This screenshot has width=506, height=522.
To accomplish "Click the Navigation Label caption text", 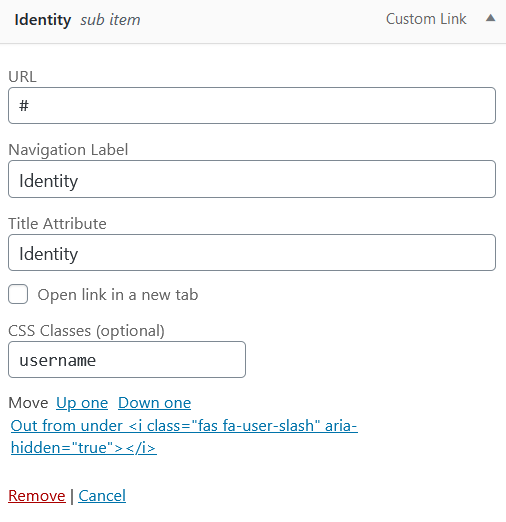I will click(68, 150).
